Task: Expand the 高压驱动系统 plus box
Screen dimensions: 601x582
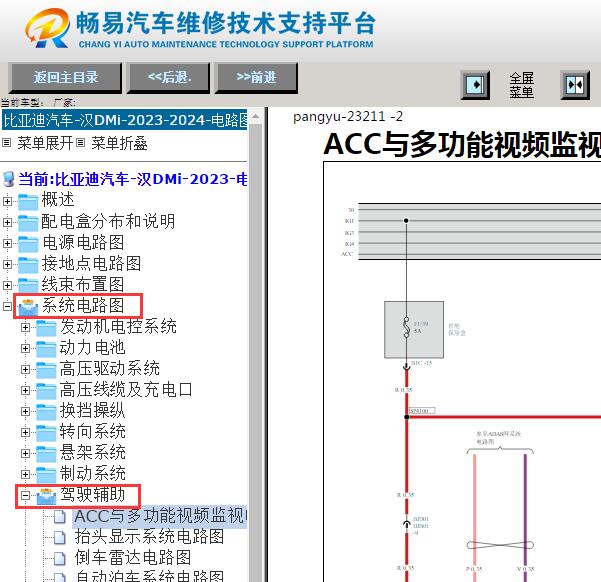Action: [x=25, y=370]
